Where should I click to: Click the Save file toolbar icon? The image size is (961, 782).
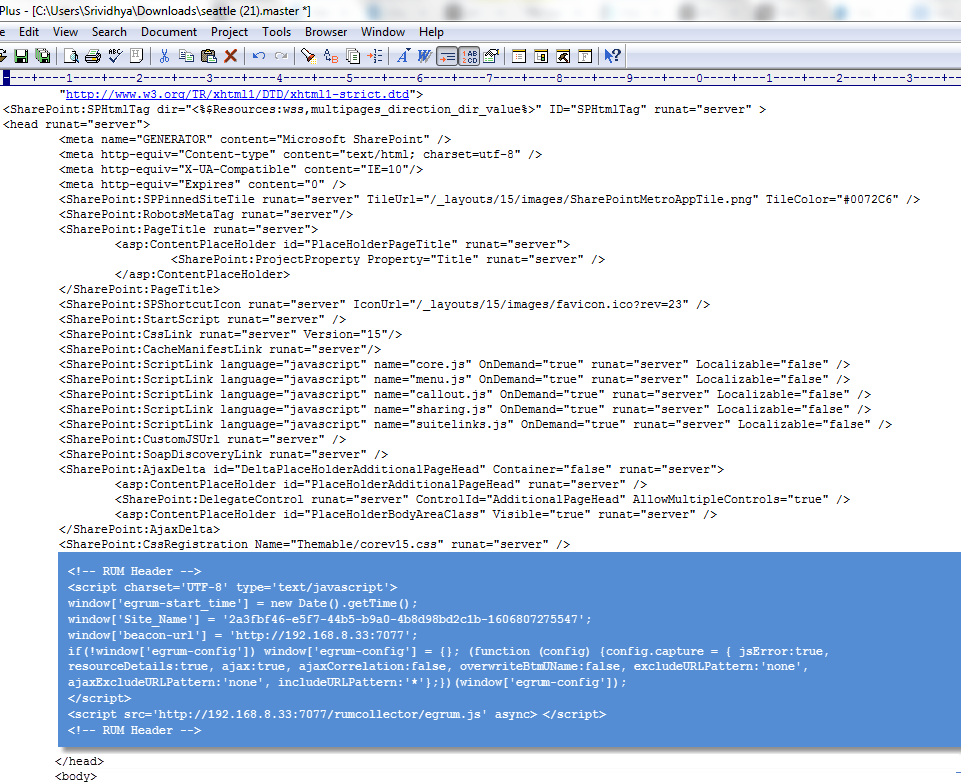21,56
